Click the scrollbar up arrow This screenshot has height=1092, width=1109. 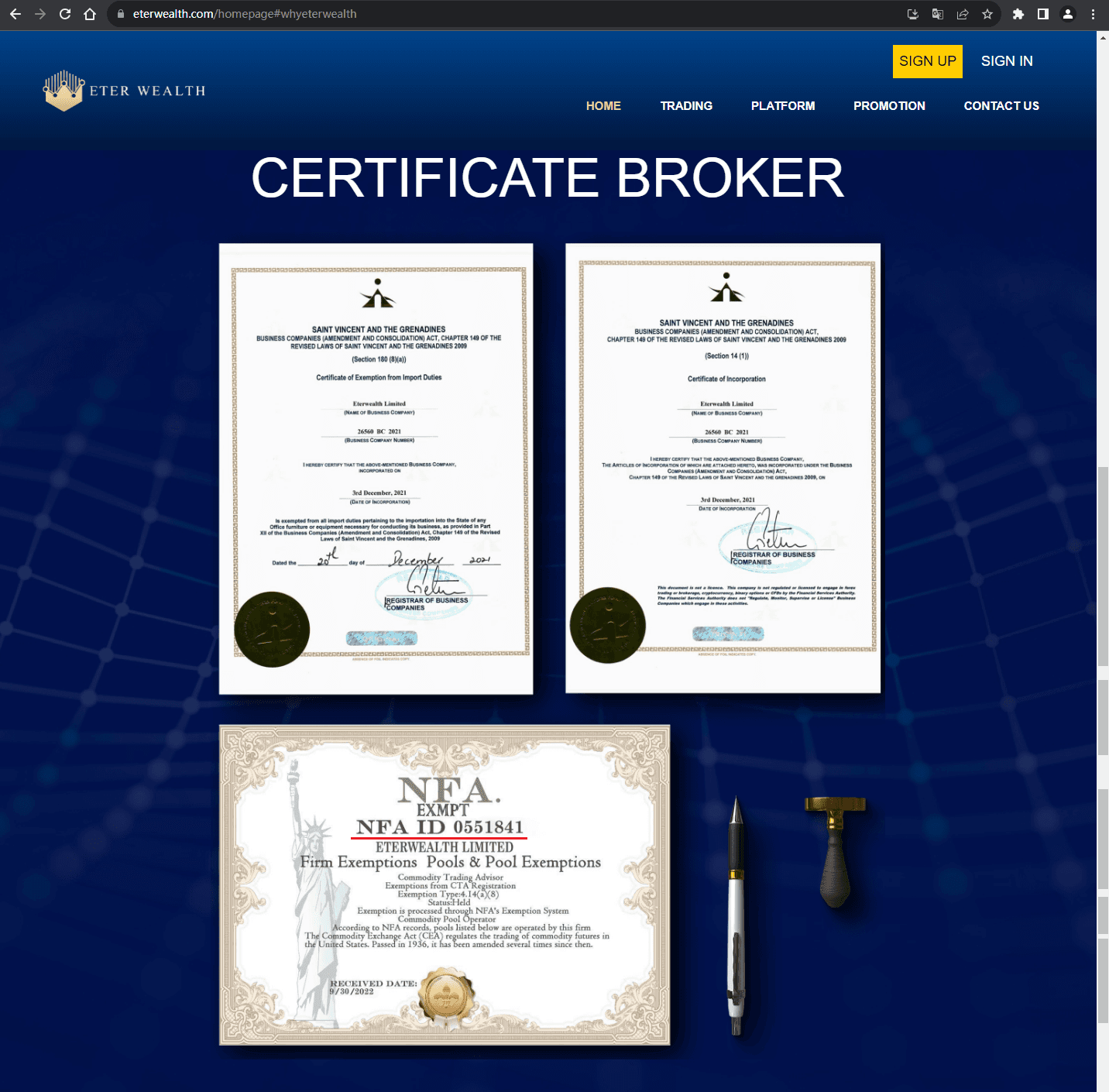(x=1103, y=36)
